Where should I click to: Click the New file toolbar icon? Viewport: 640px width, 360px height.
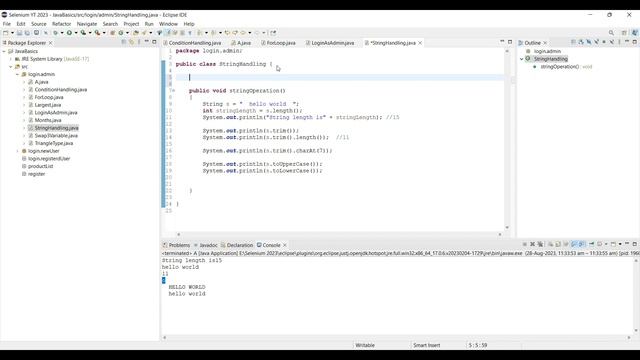tap(6, 33)
